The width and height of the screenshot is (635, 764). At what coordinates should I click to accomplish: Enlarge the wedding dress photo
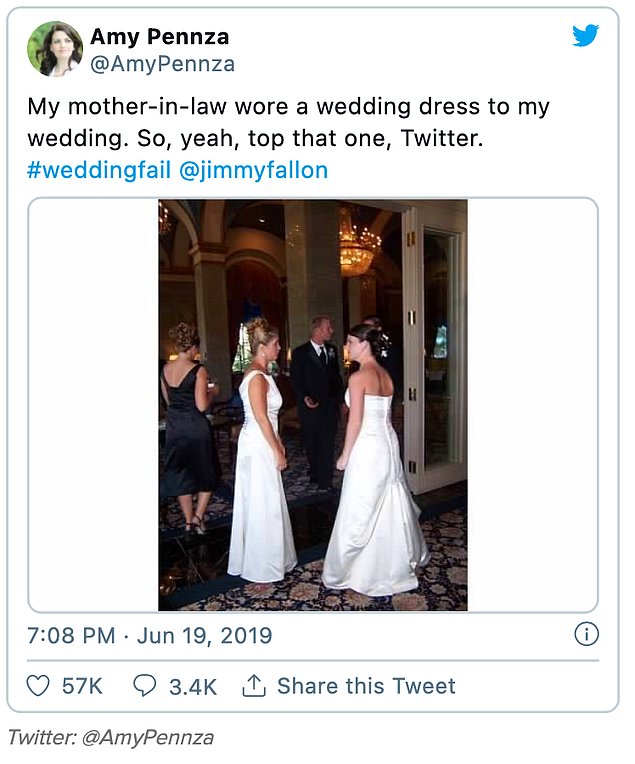(312, 405)
